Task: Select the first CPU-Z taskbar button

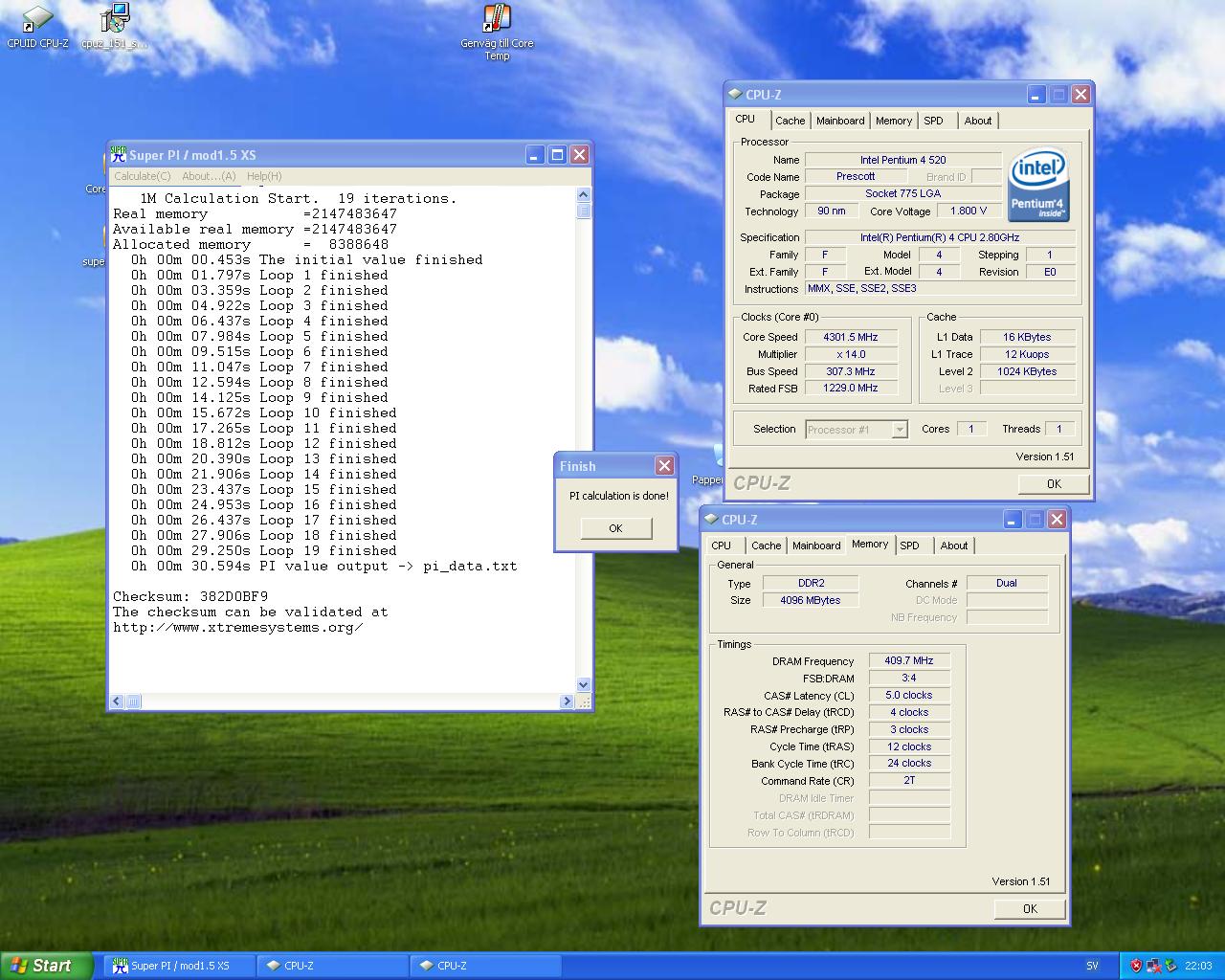Action: [x=333, y=966]
